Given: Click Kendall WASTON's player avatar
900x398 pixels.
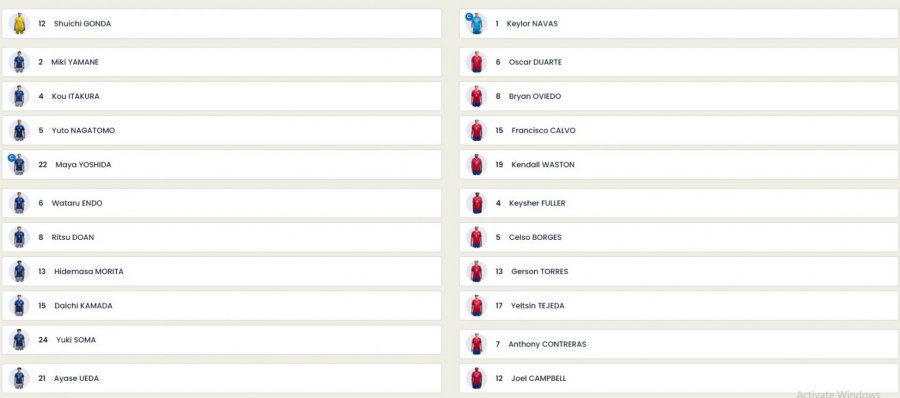Looking at the screenshot, I should tap(476, 165).
